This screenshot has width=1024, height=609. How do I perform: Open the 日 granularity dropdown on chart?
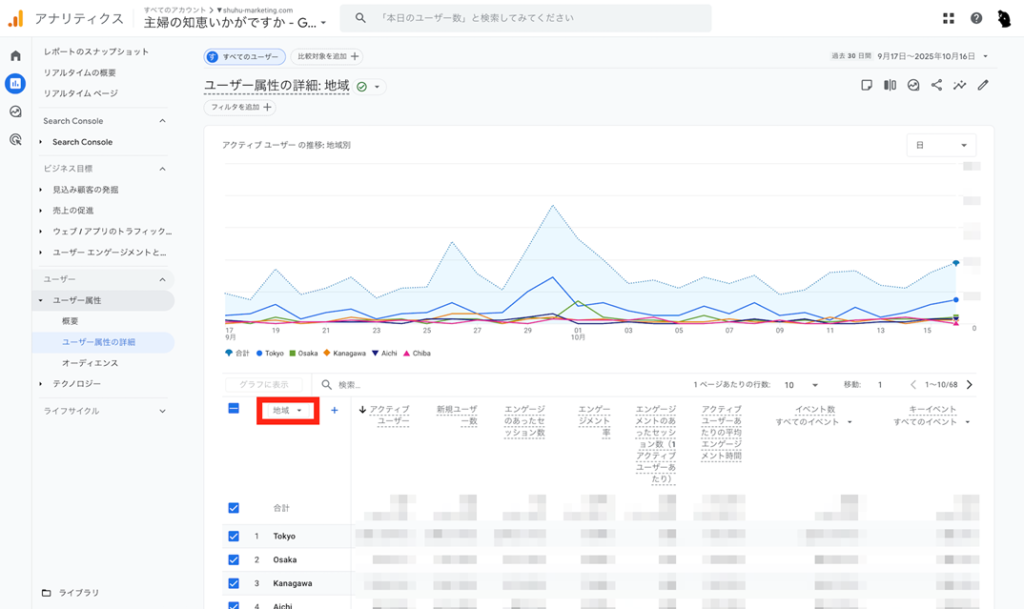coord(940,145)
